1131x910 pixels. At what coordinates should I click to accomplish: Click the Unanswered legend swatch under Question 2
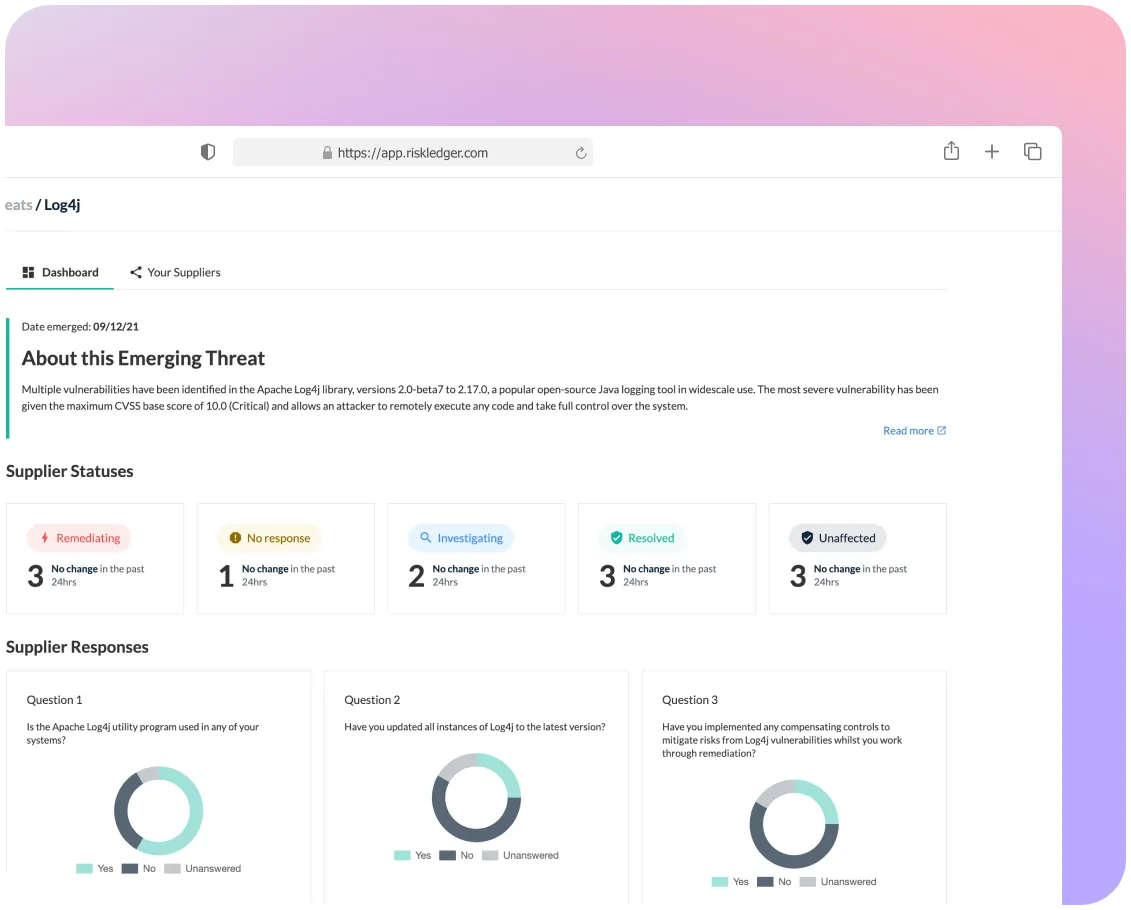[490, 856]
